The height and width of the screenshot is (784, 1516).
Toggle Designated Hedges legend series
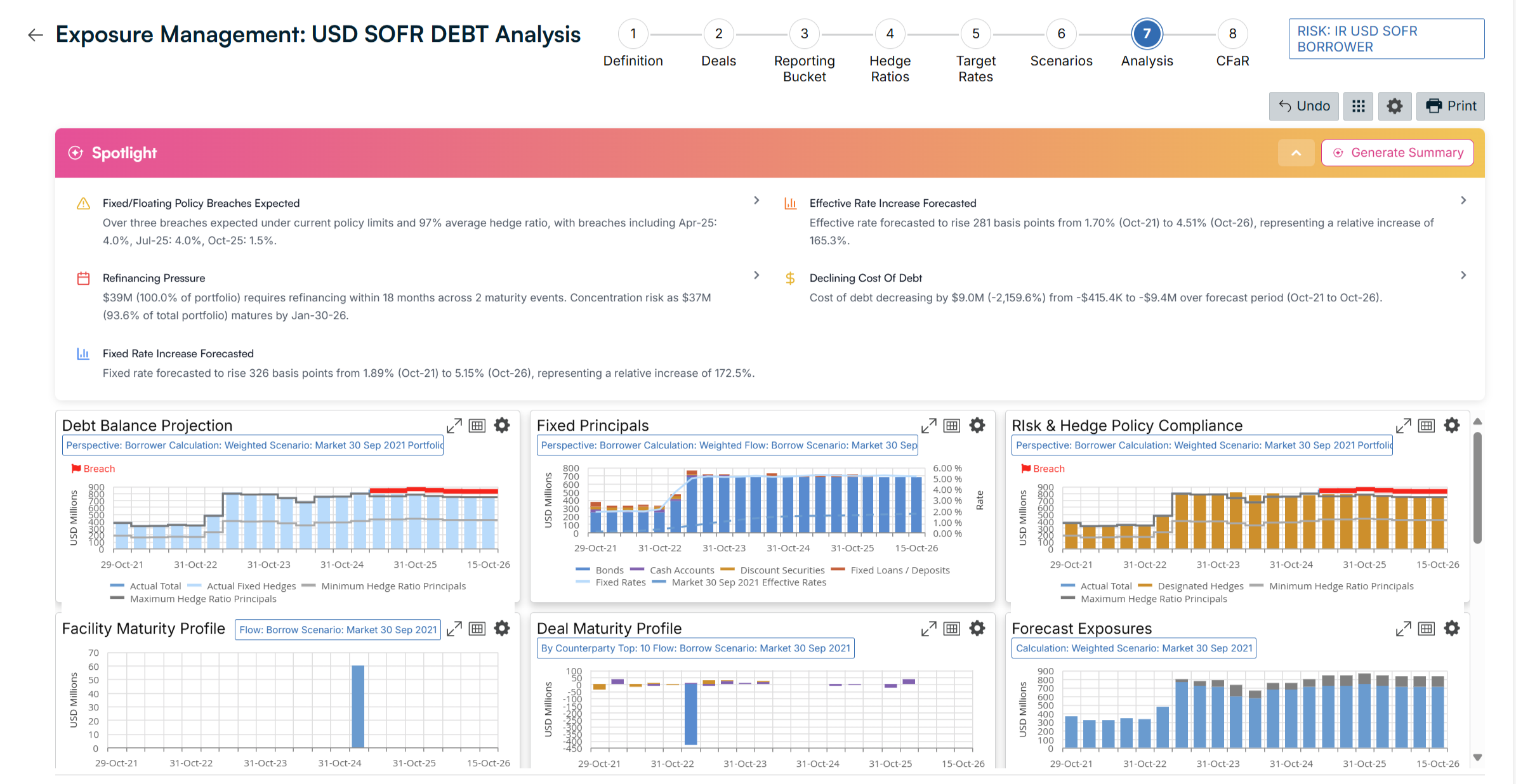[x=1200, y=586]
